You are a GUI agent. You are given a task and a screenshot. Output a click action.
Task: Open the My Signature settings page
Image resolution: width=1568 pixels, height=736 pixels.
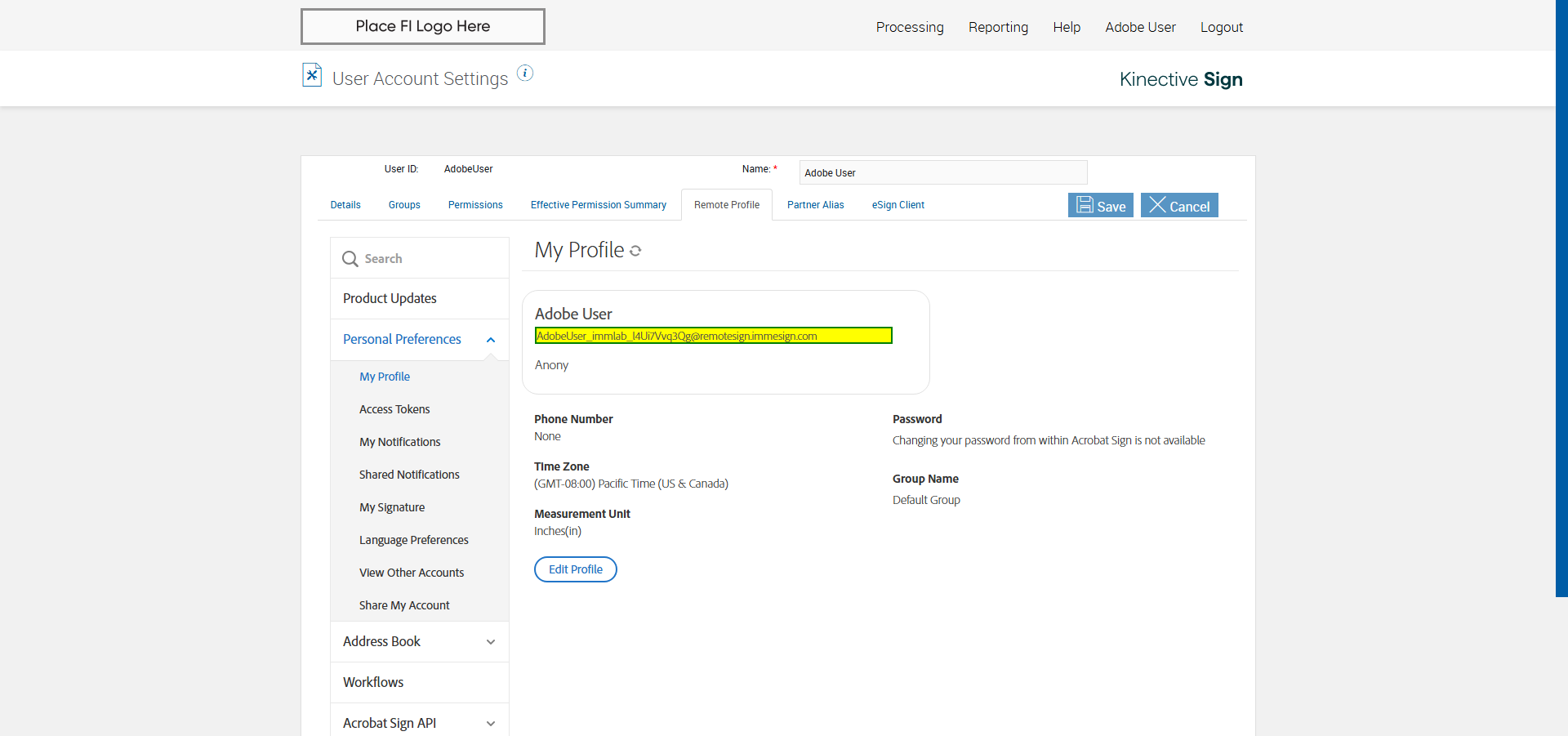[x=392, y=507]
